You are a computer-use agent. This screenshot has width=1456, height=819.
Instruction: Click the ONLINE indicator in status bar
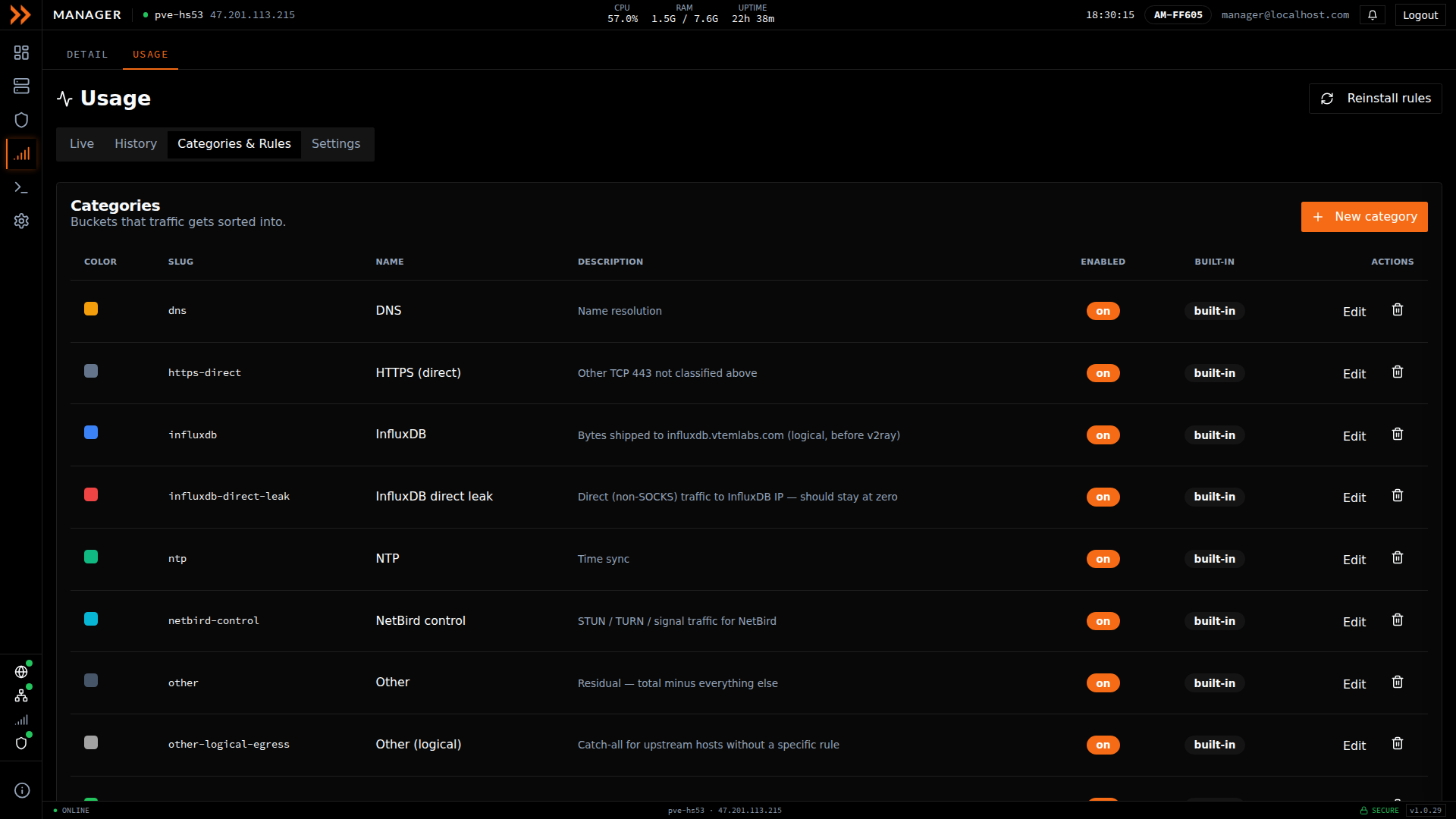(71, 811)
